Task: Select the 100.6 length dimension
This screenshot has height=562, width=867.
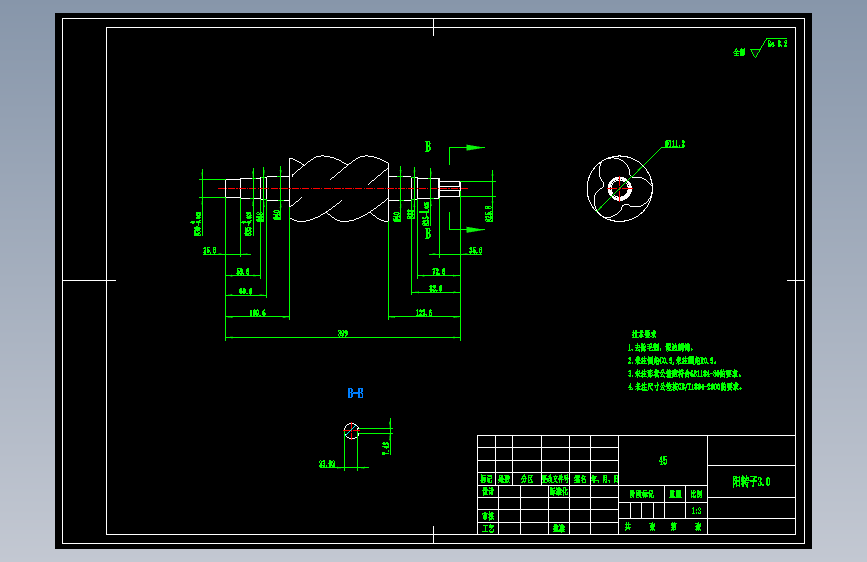Action: [x=257, y=313]
